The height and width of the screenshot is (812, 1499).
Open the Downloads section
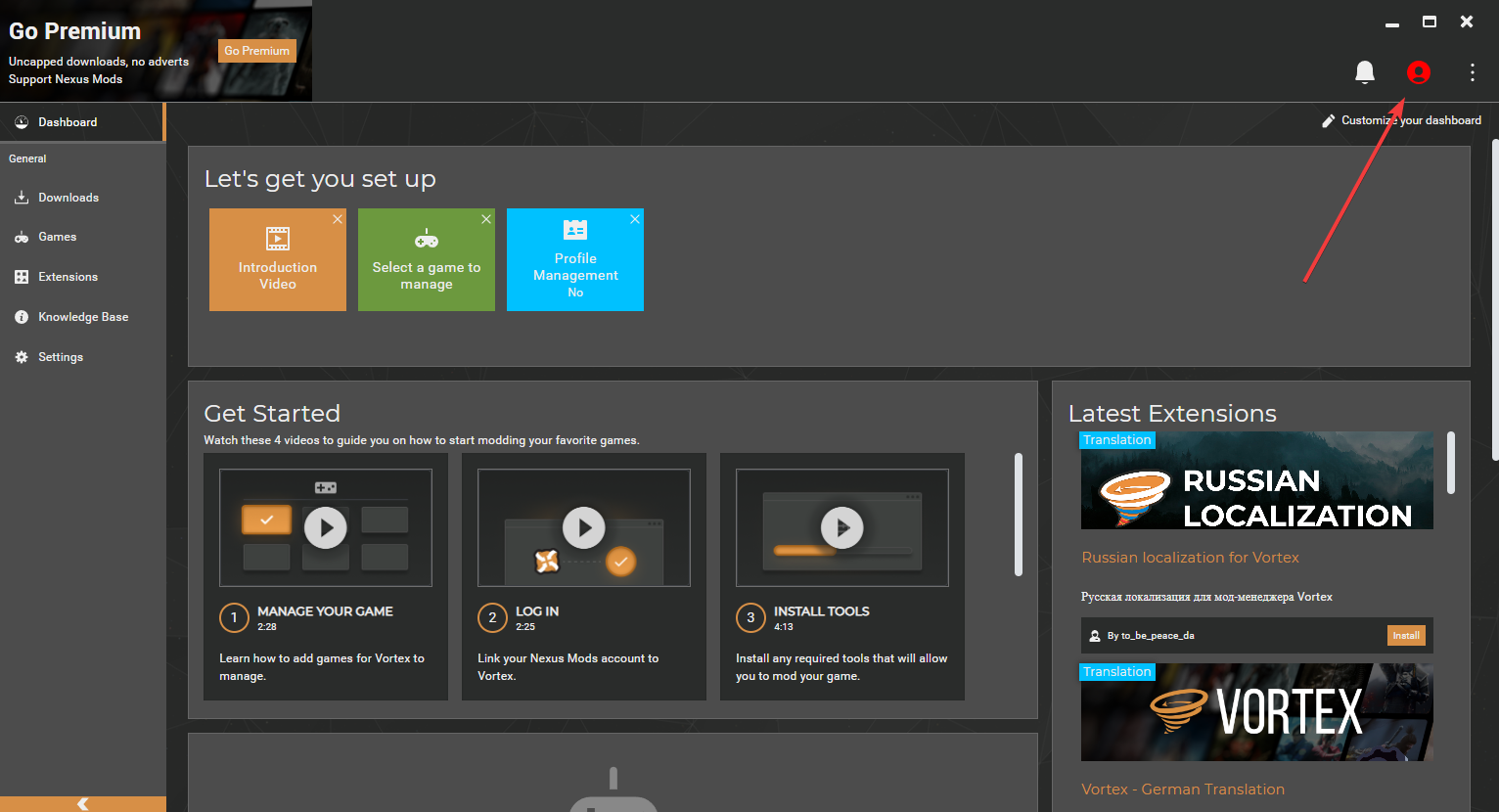(x=68, y=198)
